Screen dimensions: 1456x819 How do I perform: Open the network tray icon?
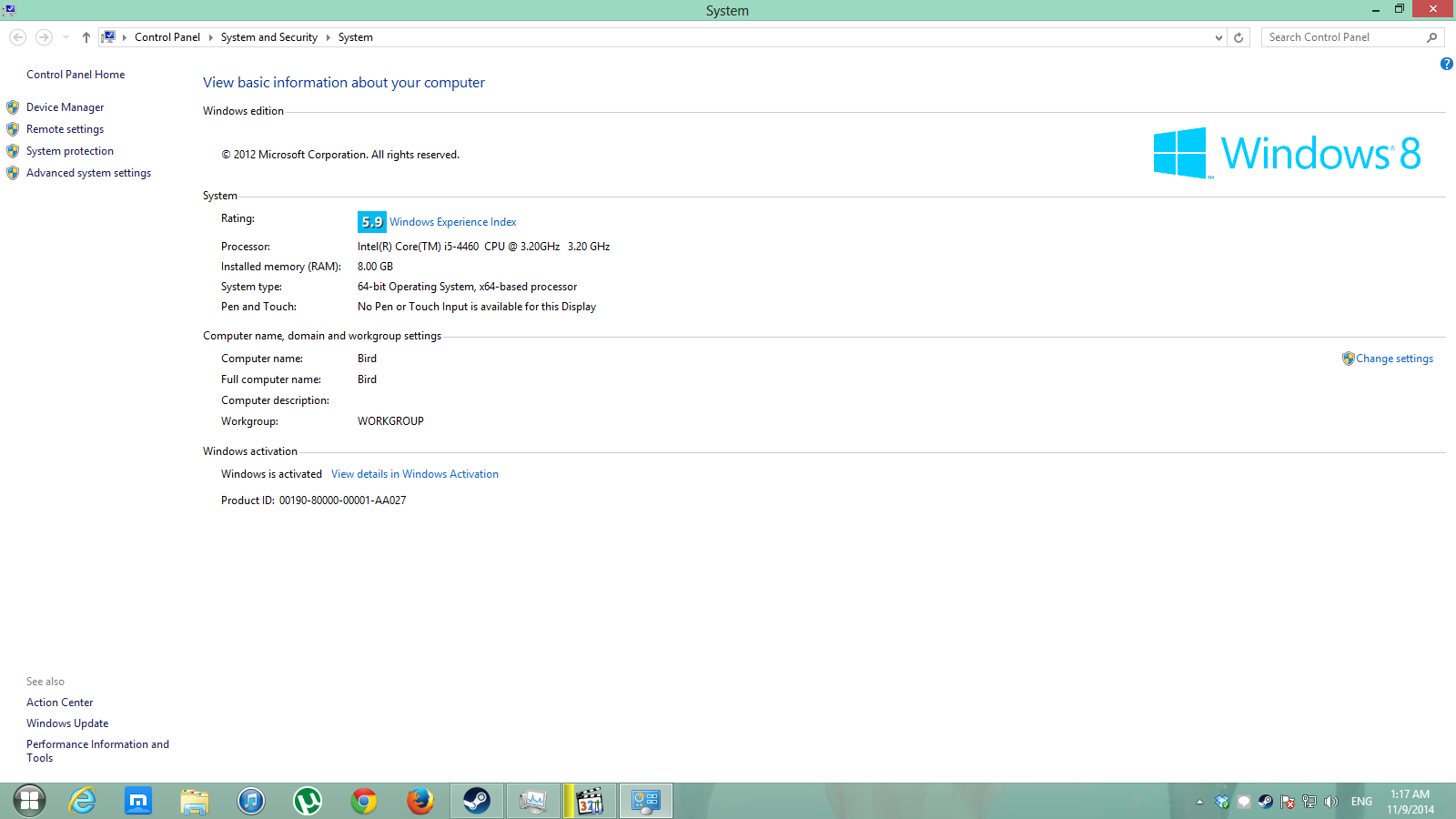pyautogui.click(x=1309, y=802)
